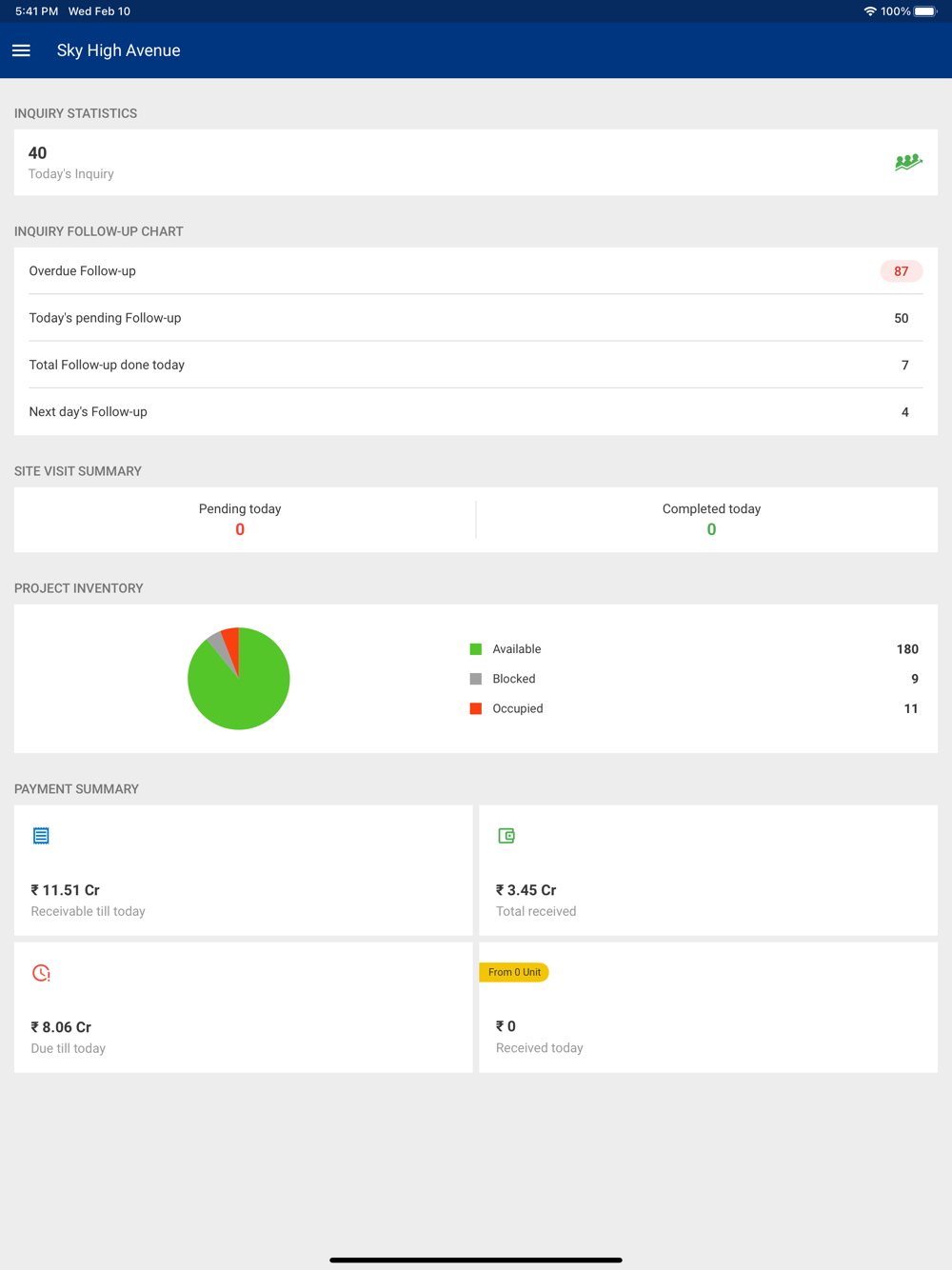Tap the red due clock icon
The image size is (952, 1270).
pyautogui.click(x=41, y=973)
